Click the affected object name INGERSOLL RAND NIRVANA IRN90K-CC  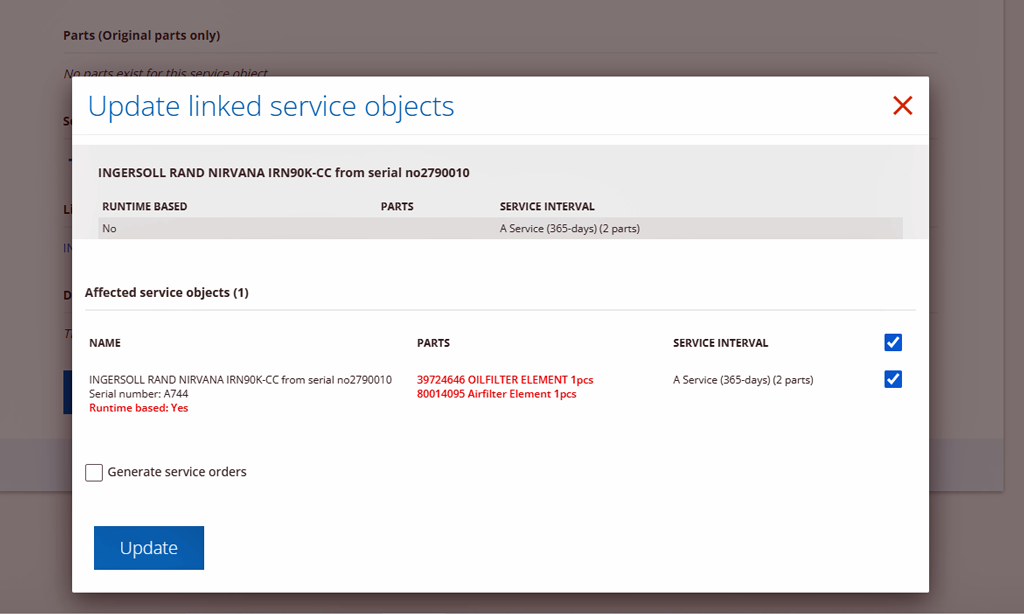click(240, 380)
